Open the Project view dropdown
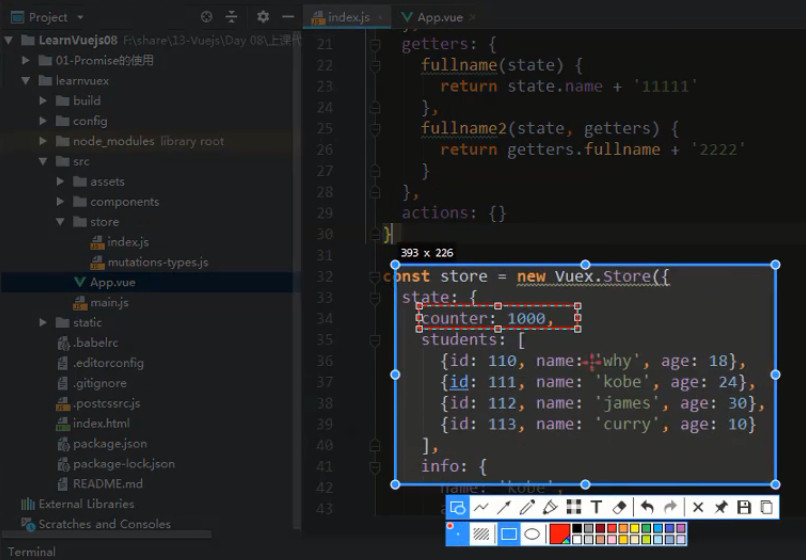The image size is (806, 560). pyautogui.click(x=80, y=17)
